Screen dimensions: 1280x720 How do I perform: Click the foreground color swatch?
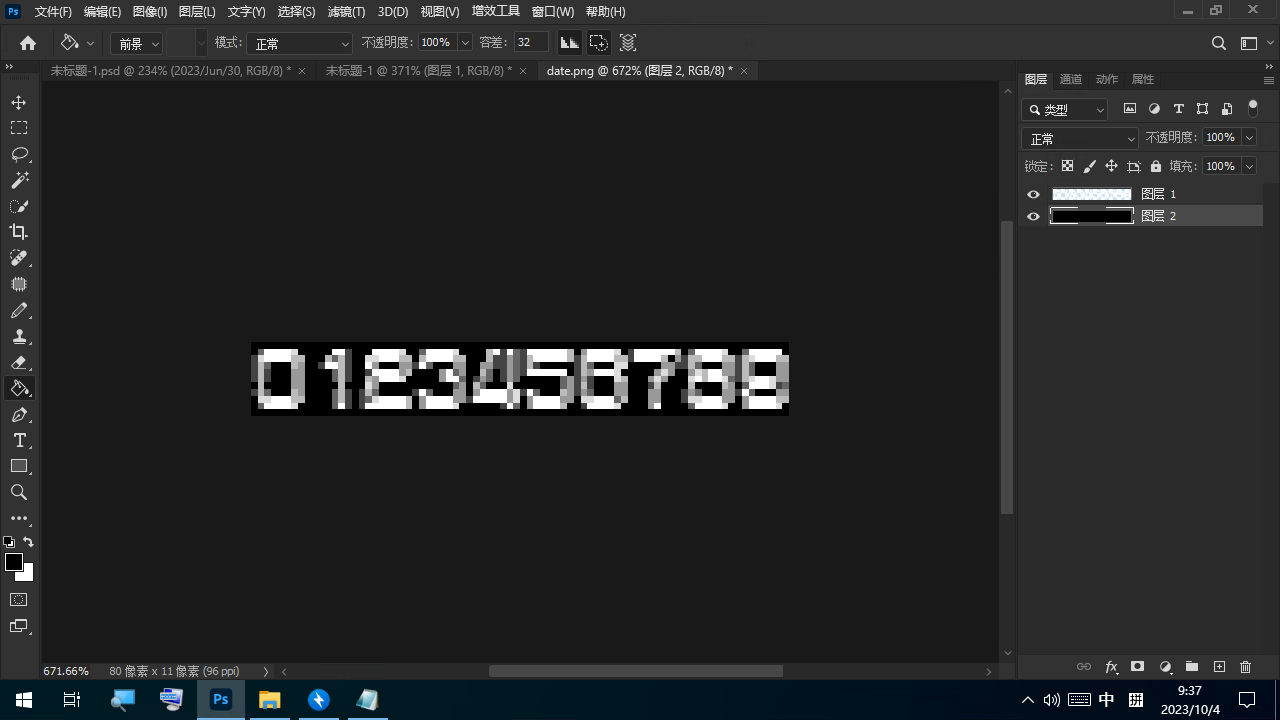(14, 563)
